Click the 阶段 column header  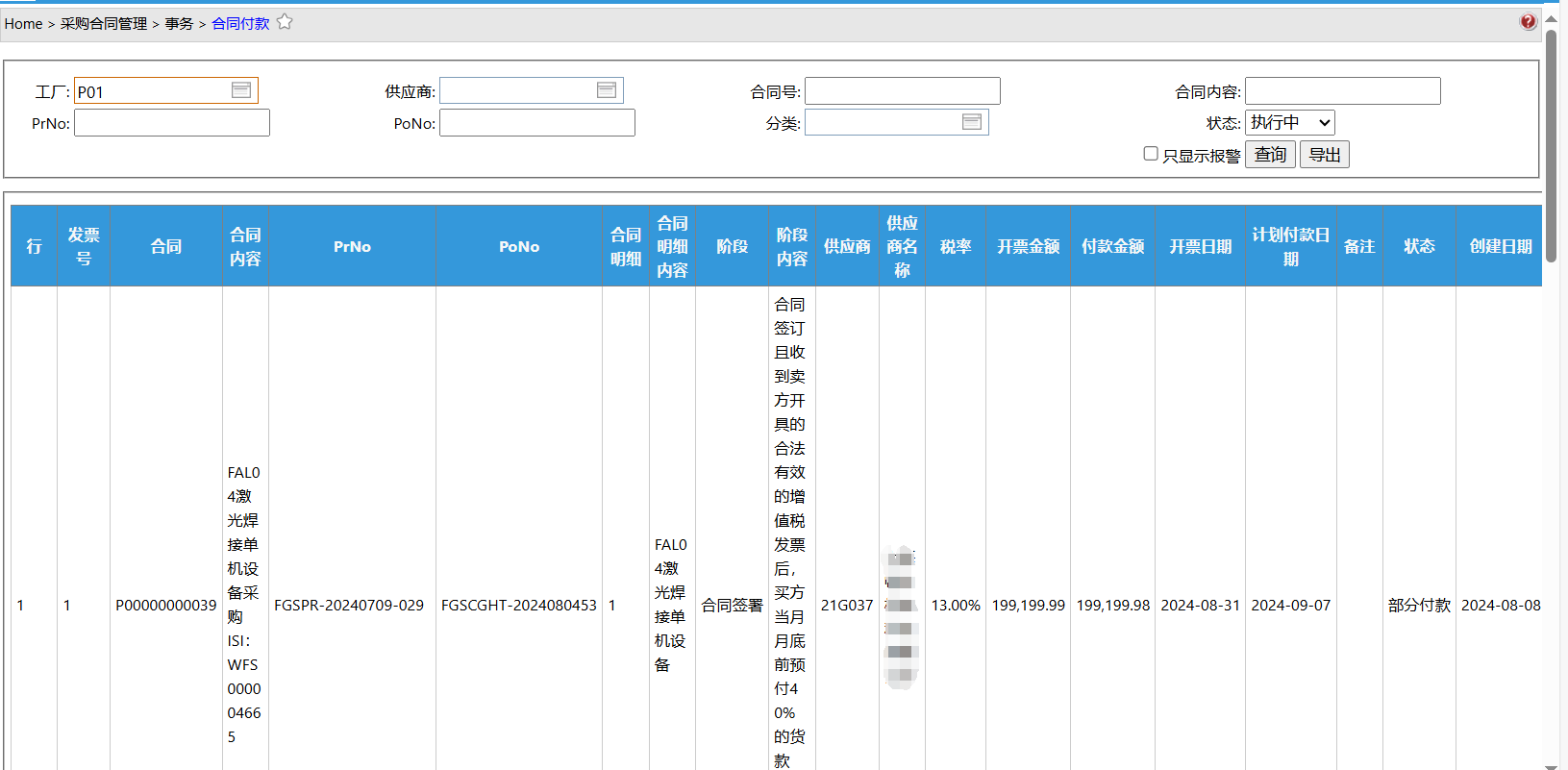pos(732,246)
